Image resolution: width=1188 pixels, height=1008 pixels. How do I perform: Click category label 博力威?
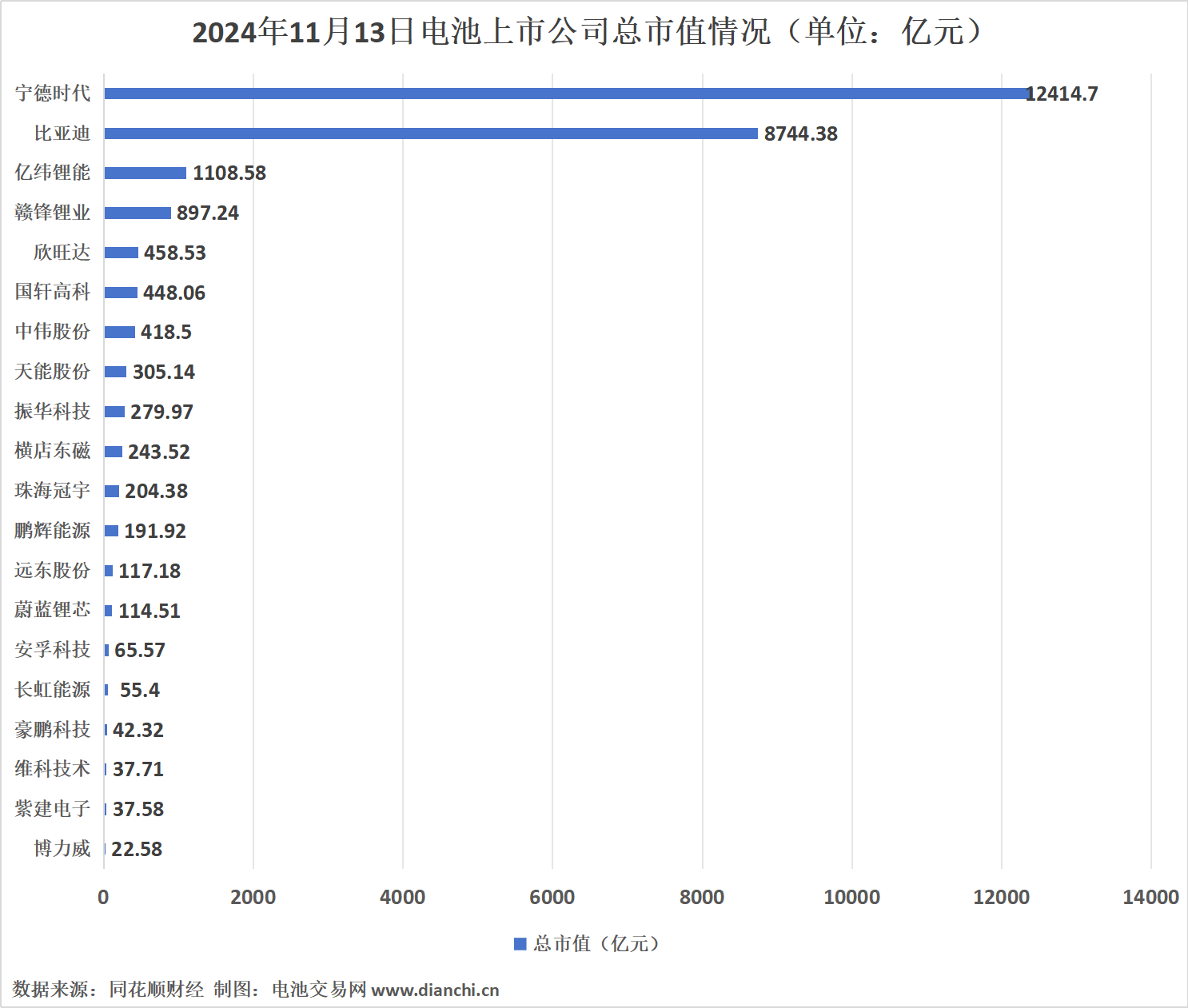62,848
